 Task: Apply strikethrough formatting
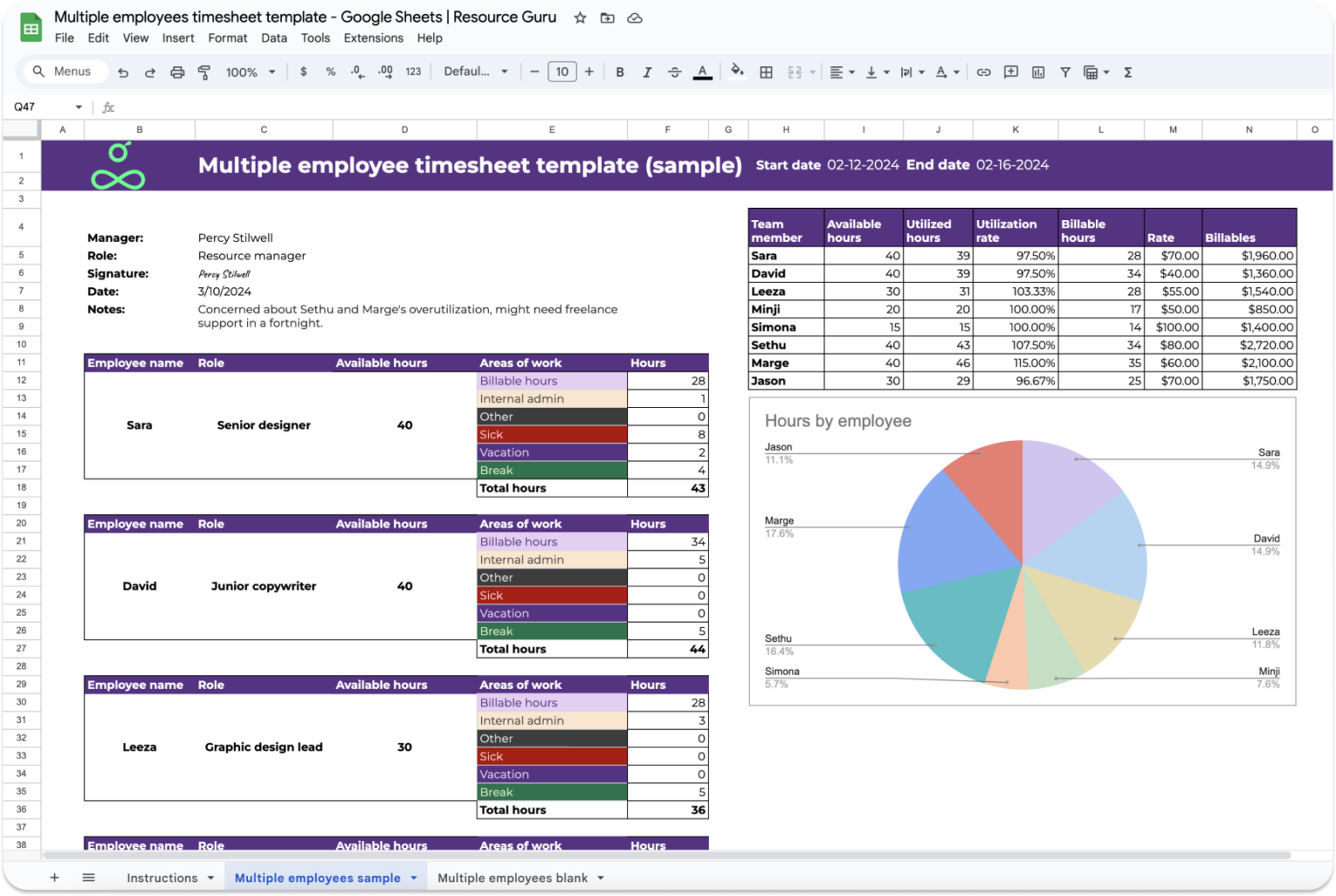(675, 71)
